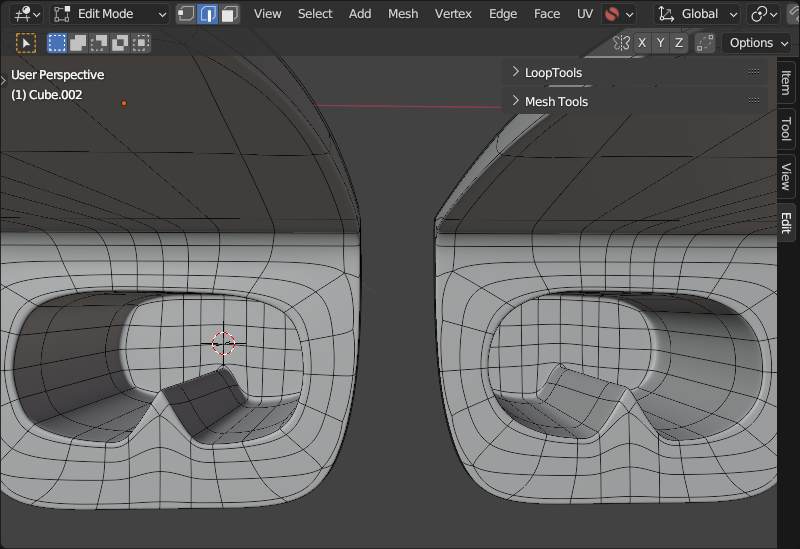Click the User Perspective text
800x549 pixels.
click(x=58, y=75)
